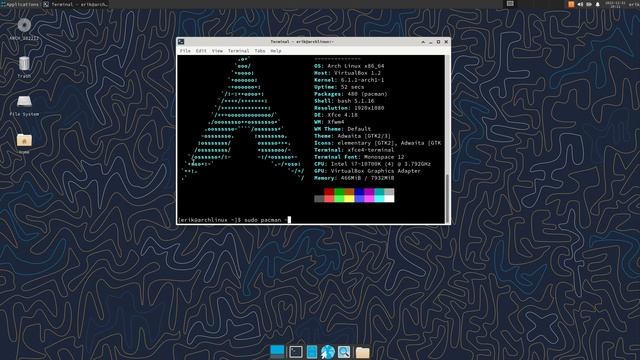Click the roll-up arrow on terminal titlebar
The height and width of the screenshot is (360, 640).
[x=423, y=42]
